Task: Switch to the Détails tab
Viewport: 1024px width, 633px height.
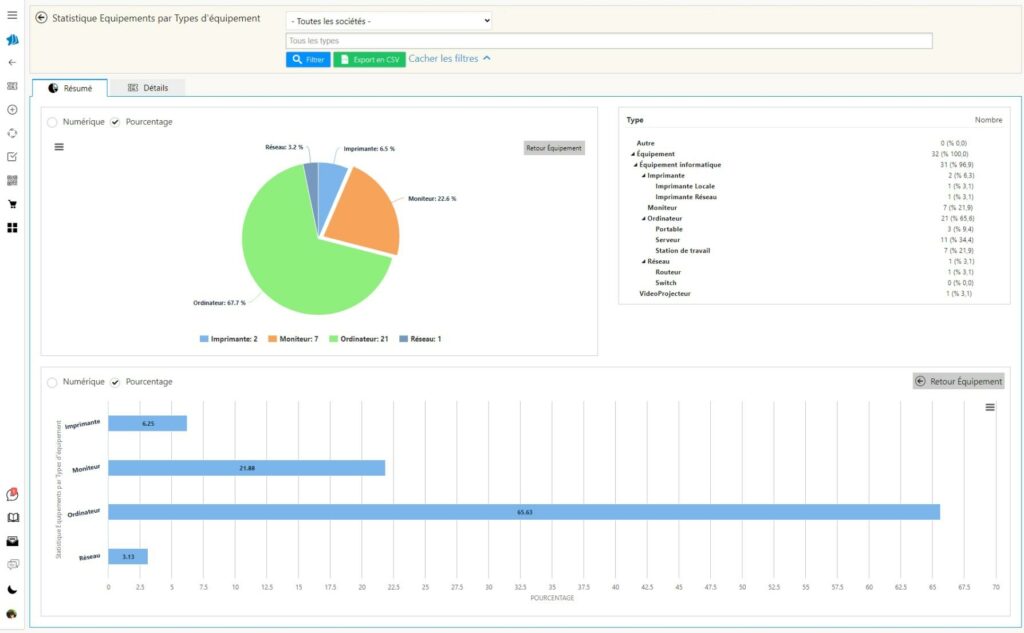Action: point(148,88)
